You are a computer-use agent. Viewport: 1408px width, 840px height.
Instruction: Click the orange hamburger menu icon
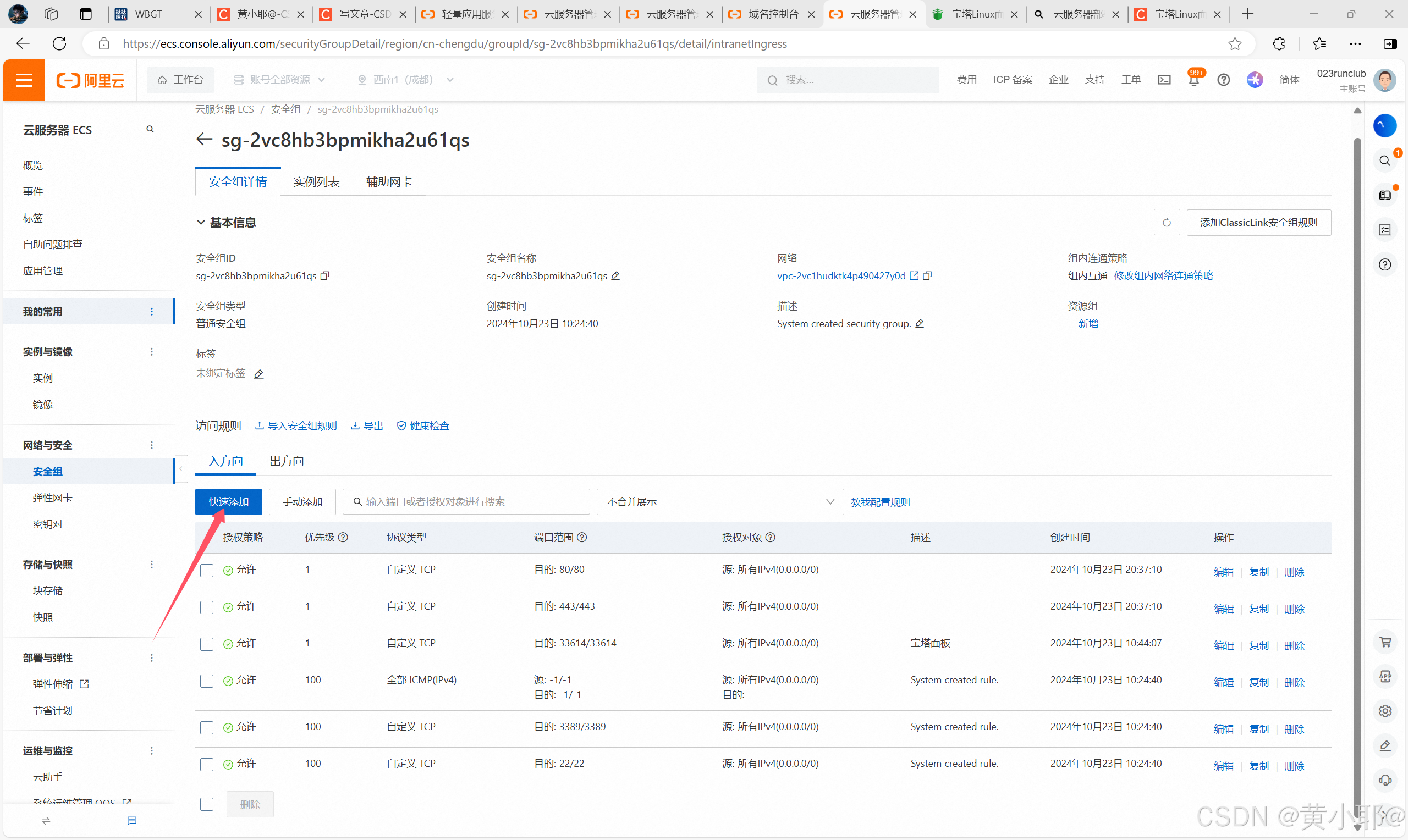coord(24,80)
